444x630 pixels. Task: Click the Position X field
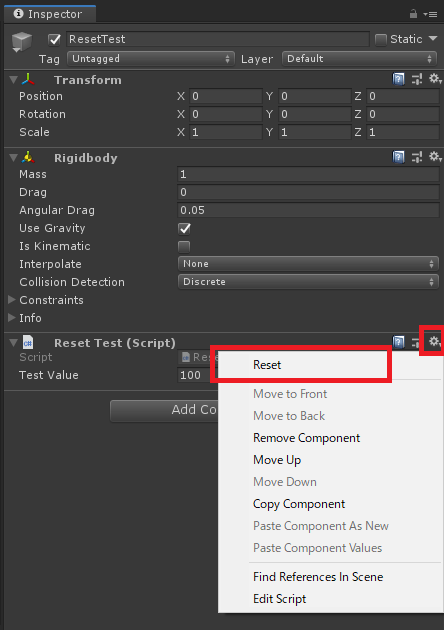(225, 96)
